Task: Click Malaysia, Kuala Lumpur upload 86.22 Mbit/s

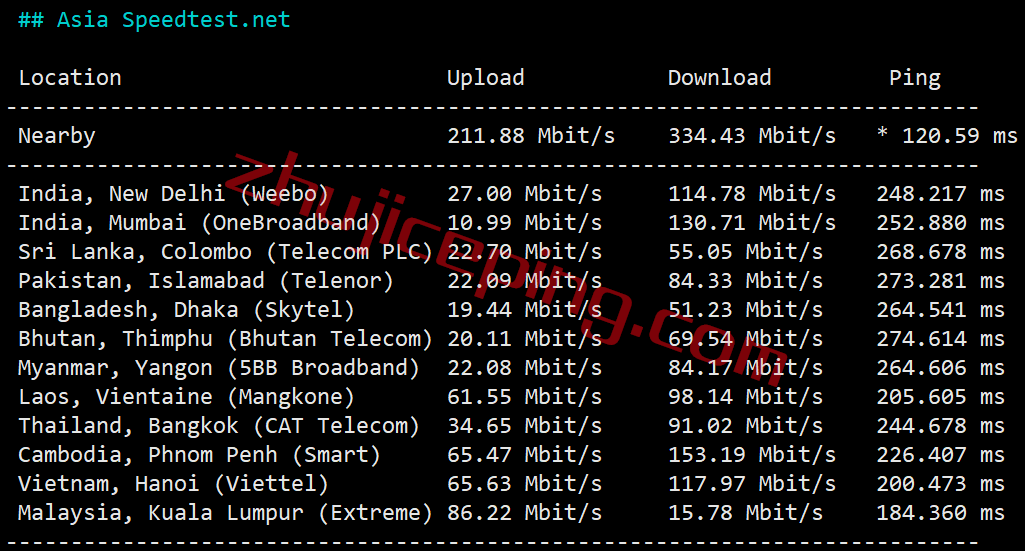Action: tap(524, 513)
